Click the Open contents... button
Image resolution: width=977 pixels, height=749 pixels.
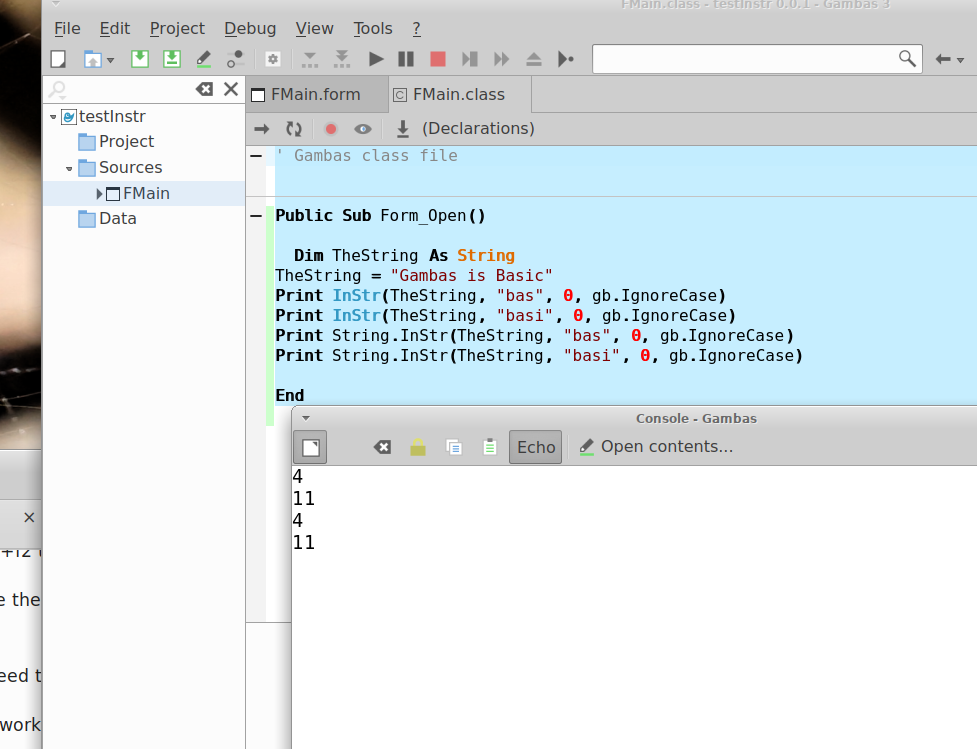656,447
